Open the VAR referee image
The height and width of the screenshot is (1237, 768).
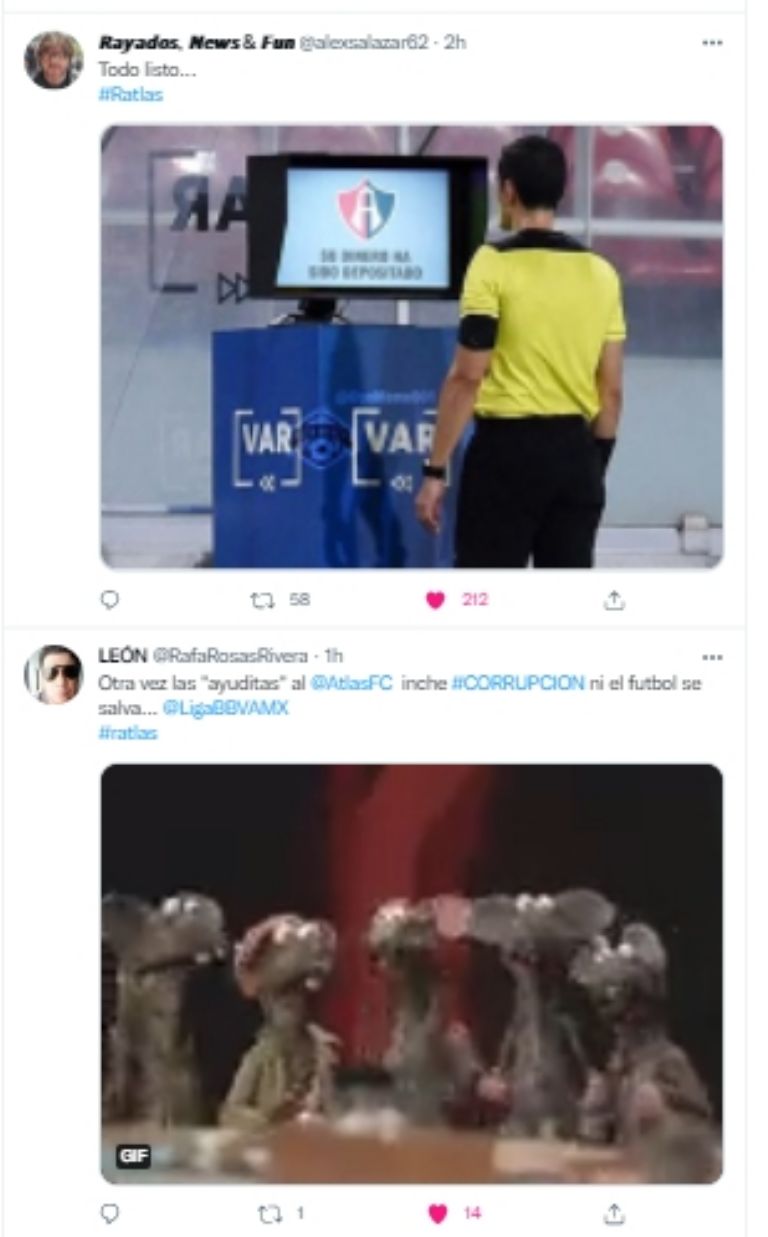(x=411, y=346)
